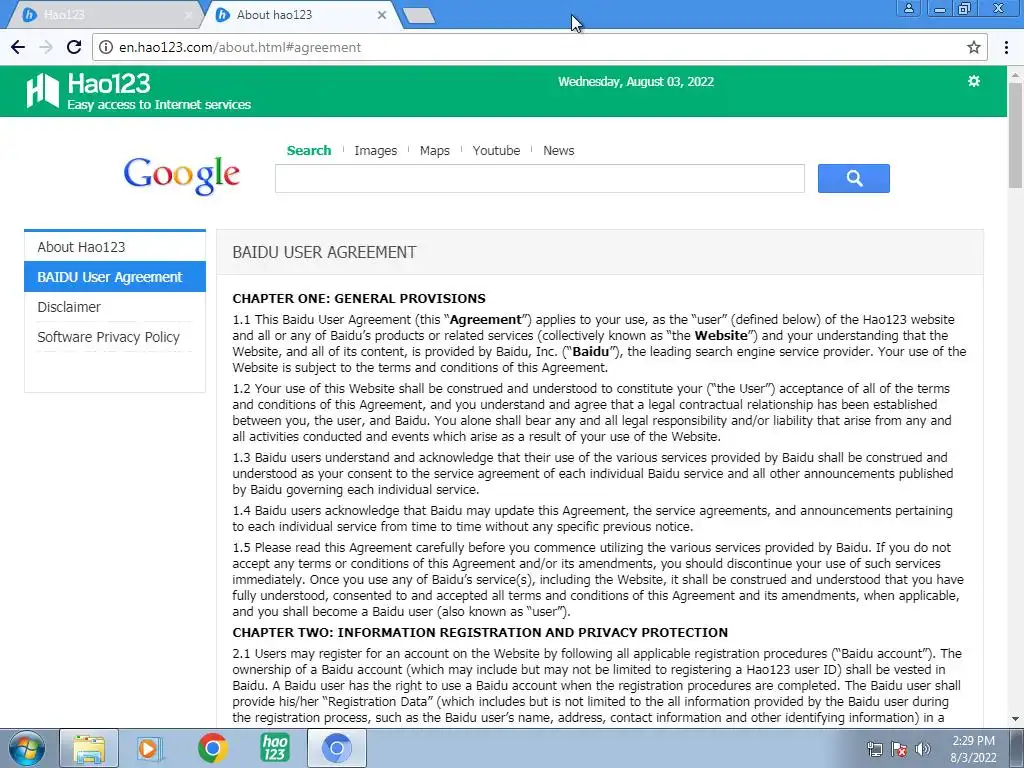Reload the page with the refresh icon
This screenshot has width=1024, height=768.
pos(74,47)
